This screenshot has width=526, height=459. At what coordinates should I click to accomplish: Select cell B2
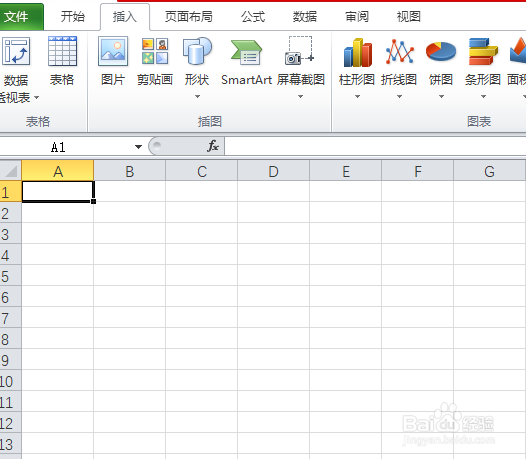coord(129,212)
